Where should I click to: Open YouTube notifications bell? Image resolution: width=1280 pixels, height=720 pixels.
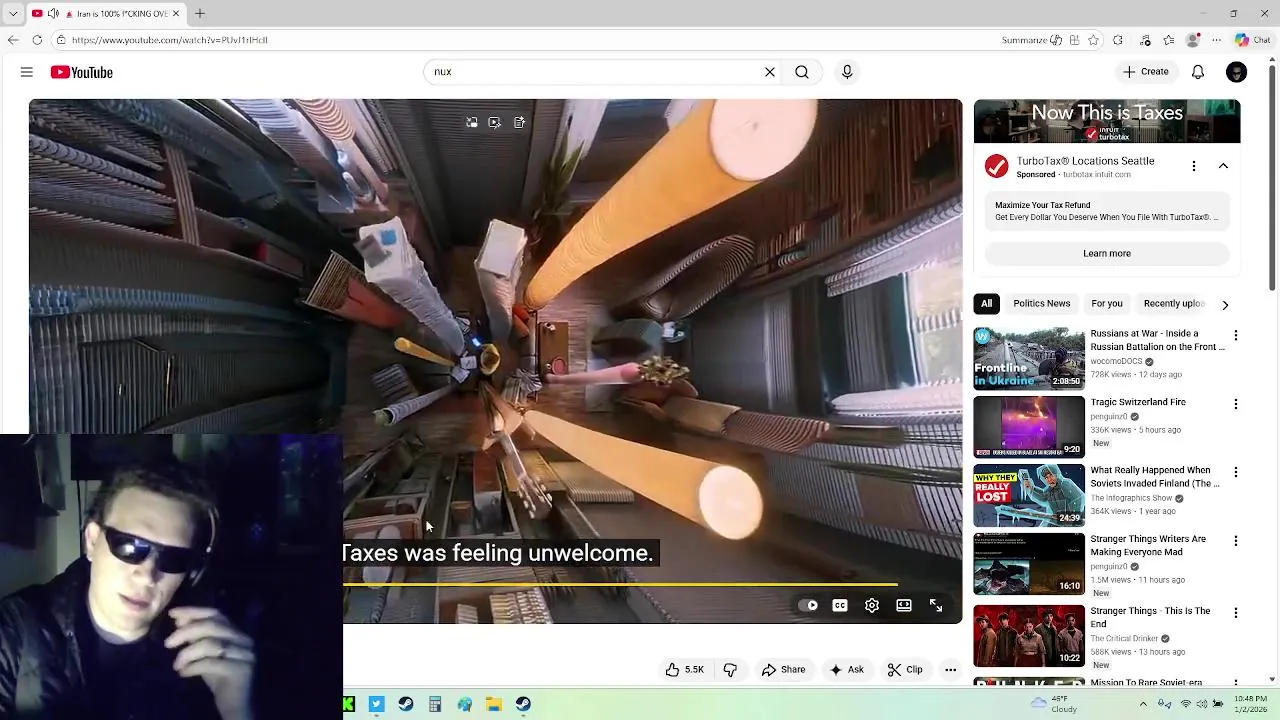[x=1198, y=72]
